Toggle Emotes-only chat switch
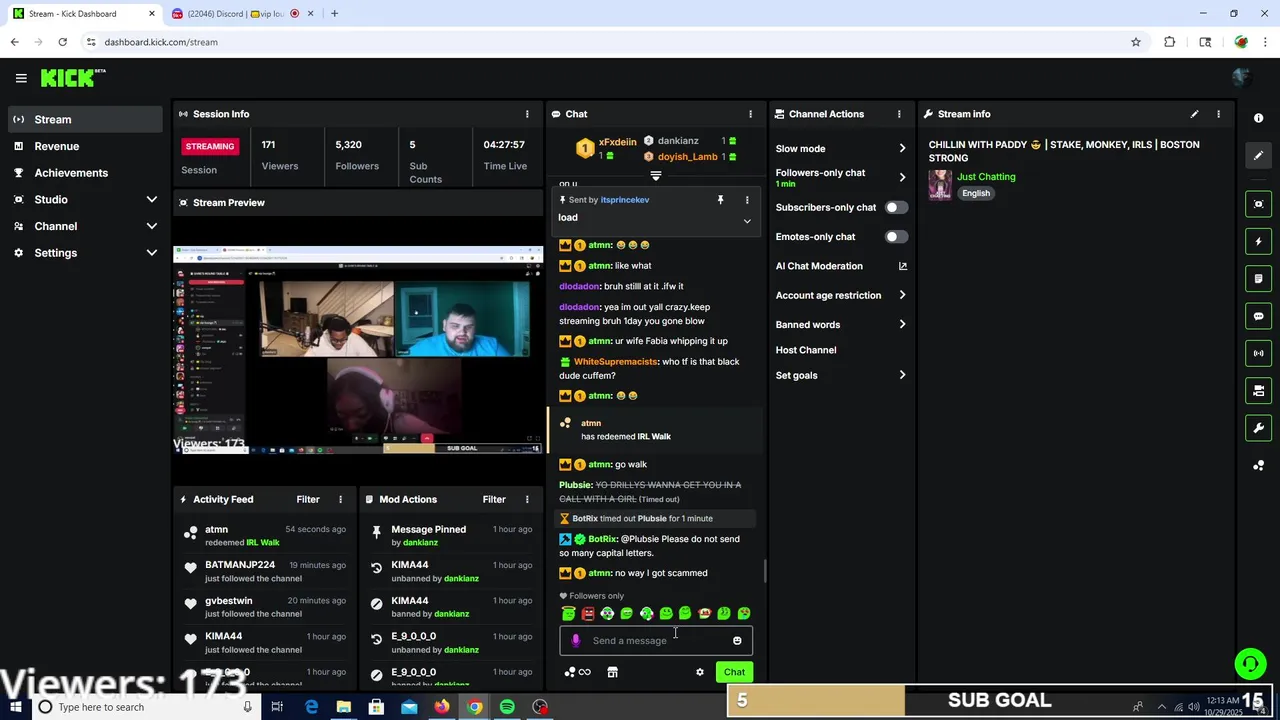Screen dimensions: 1280x720 click(x=896, y=237)
